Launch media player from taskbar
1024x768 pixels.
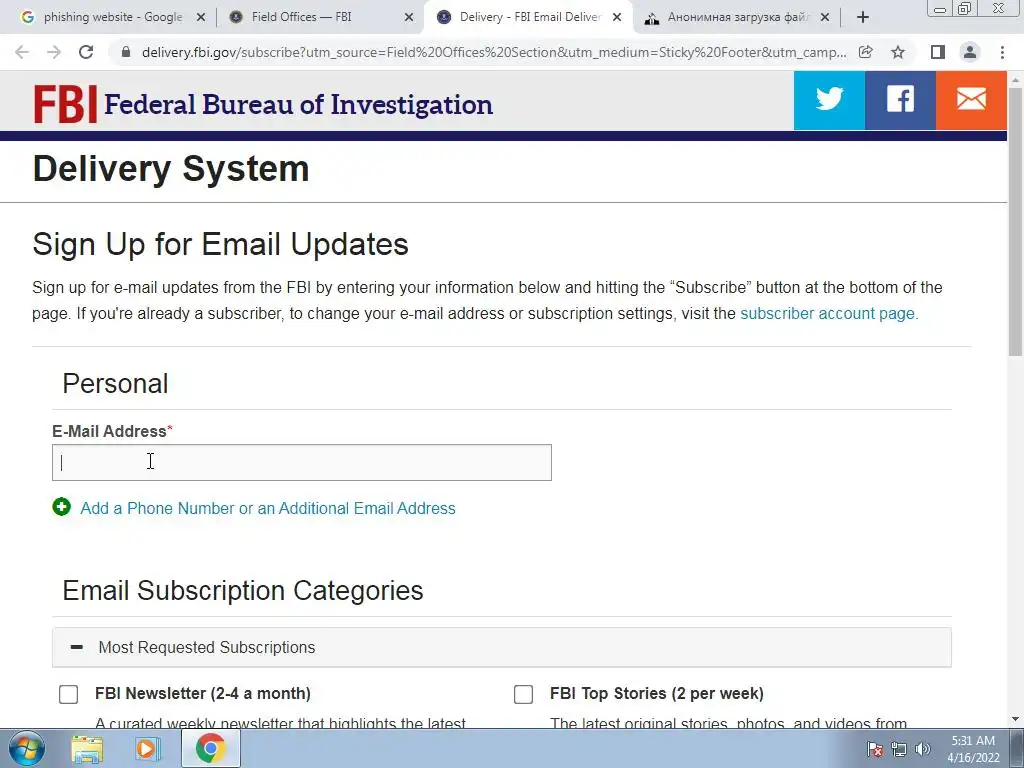[148, 749]
